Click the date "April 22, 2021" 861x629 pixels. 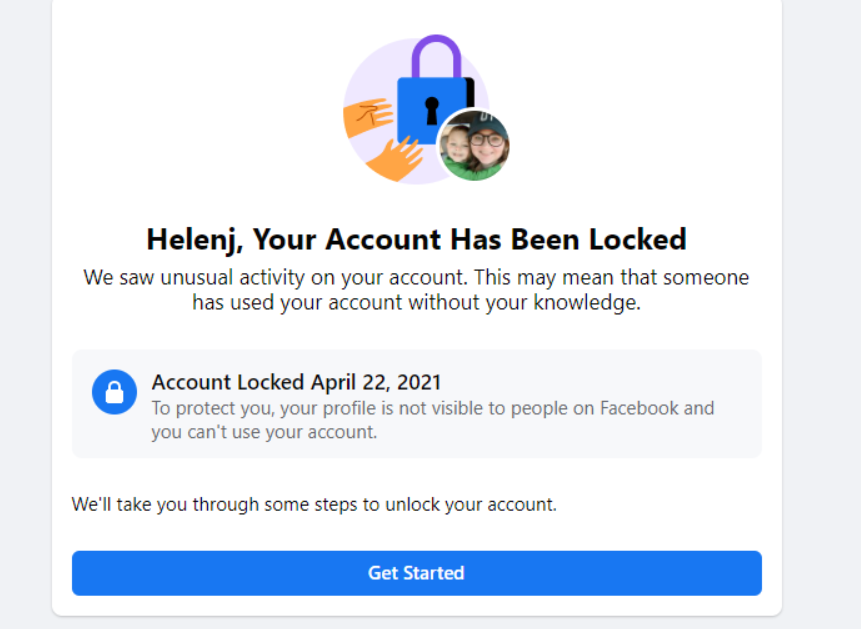pos(376,382)
